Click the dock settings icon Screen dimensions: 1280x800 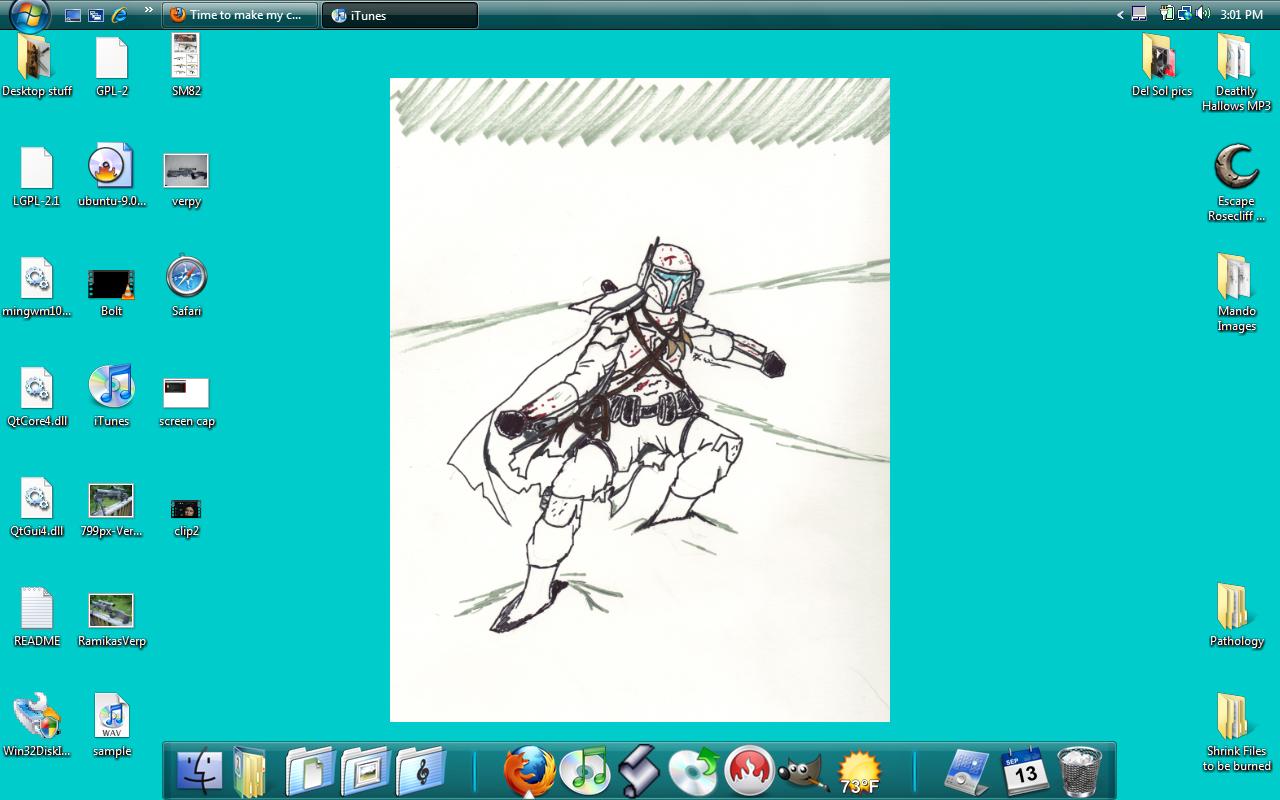[968, 771]
